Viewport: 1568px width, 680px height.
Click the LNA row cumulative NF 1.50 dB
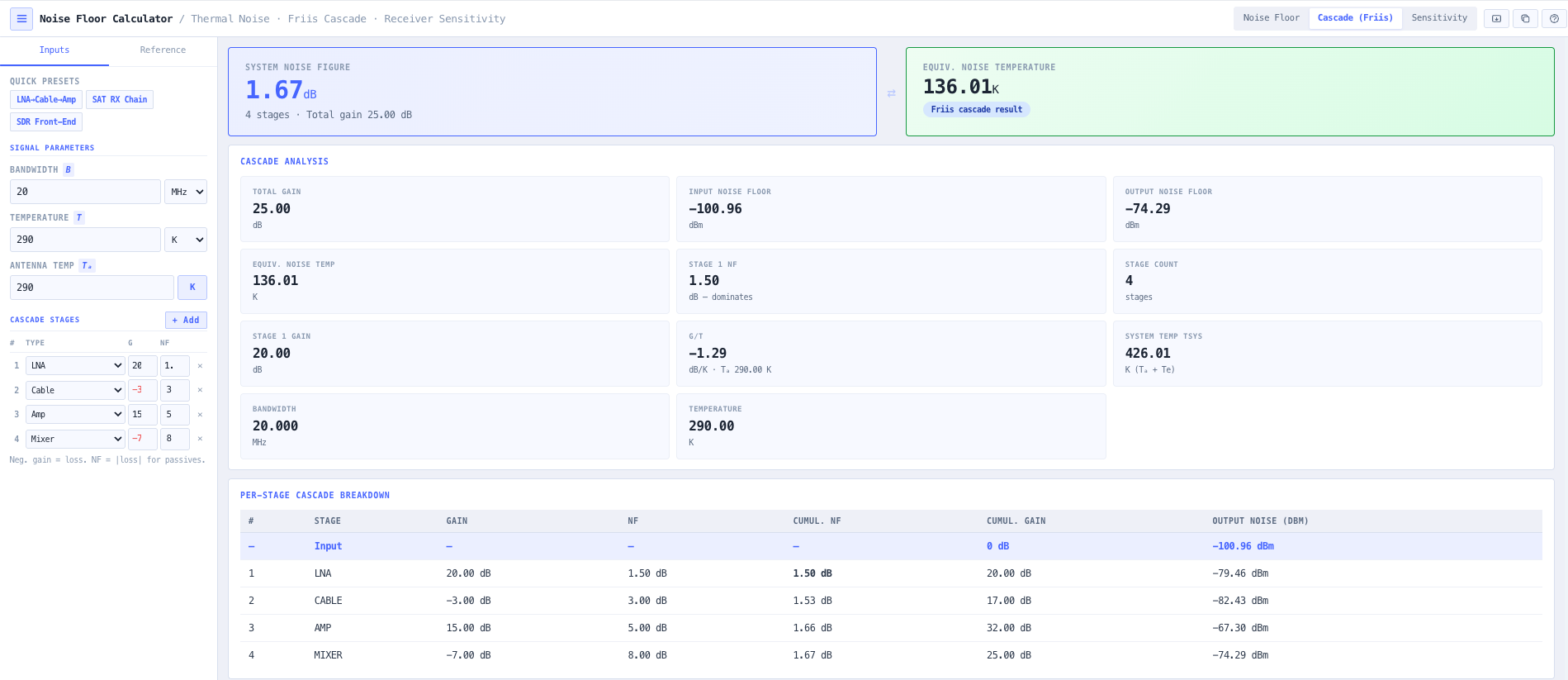click(812, 573)
